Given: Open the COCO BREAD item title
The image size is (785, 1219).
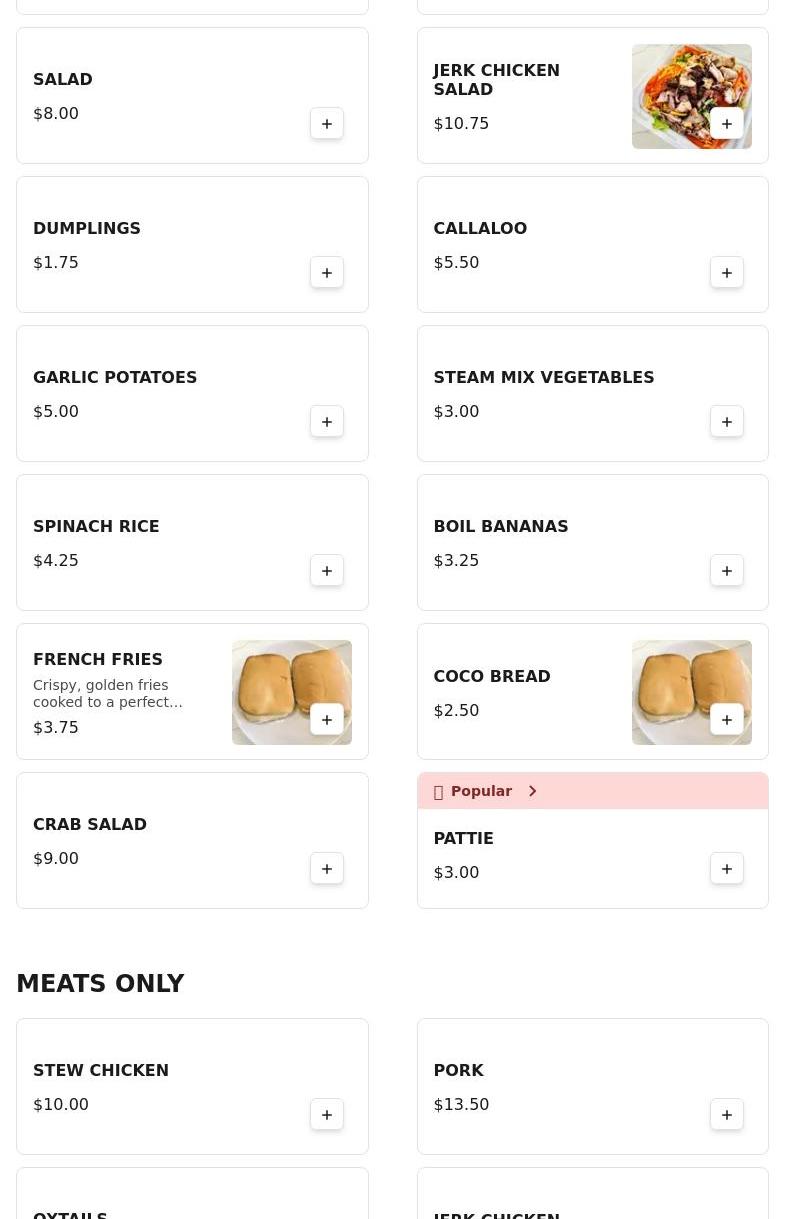Looking at the screenshot, I should (492, 676).
